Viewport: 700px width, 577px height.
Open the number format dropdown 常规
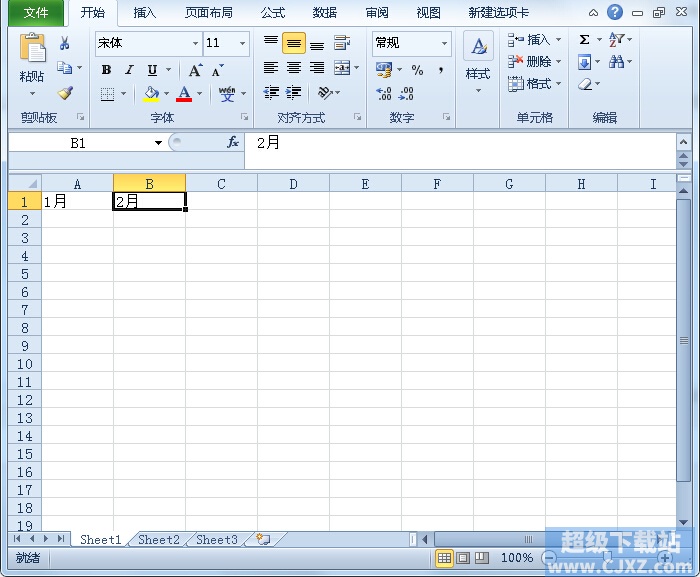(x=444, y=43)
